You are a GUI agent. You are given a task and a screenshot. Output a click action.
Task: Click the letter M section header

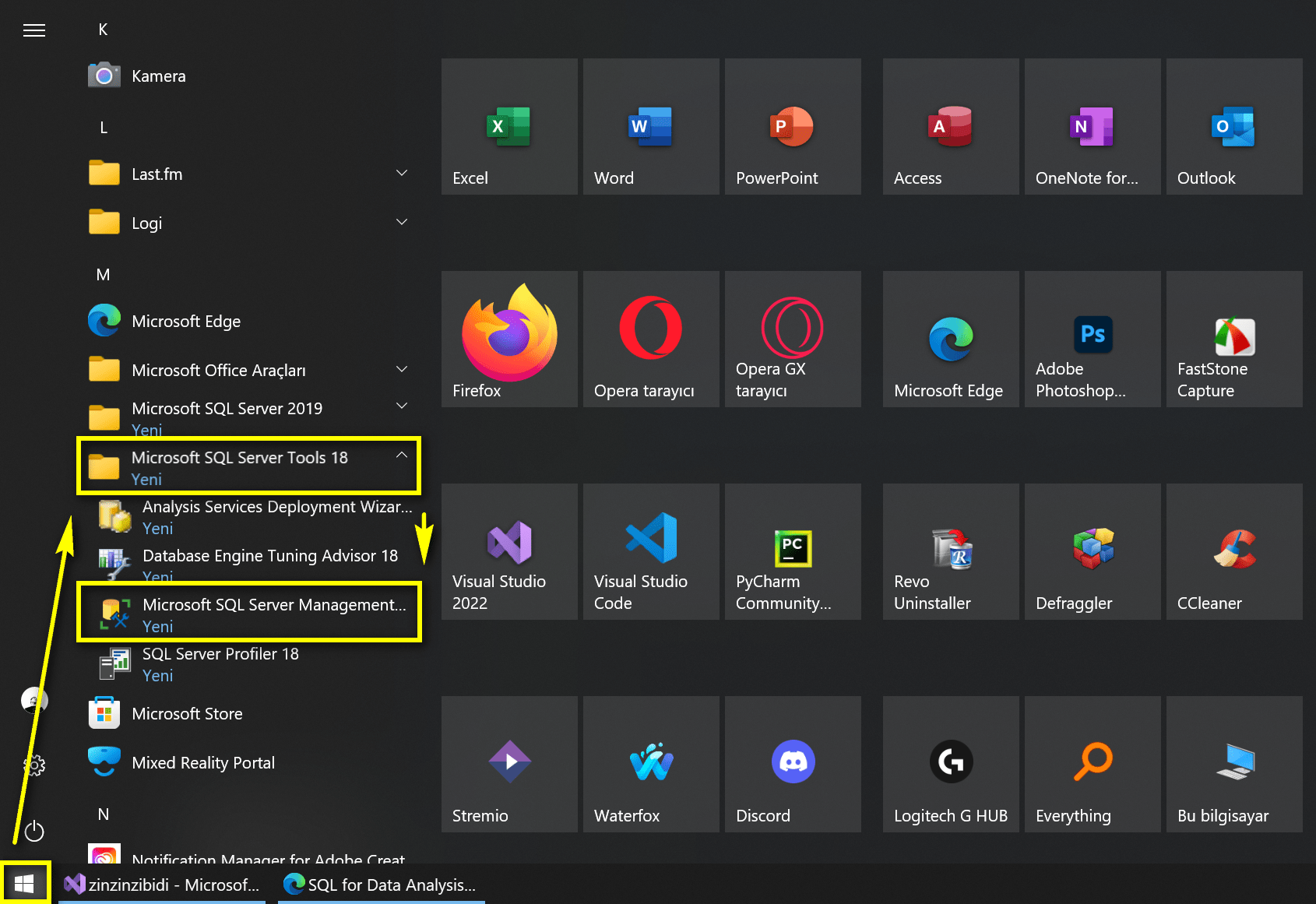[103, 275]
